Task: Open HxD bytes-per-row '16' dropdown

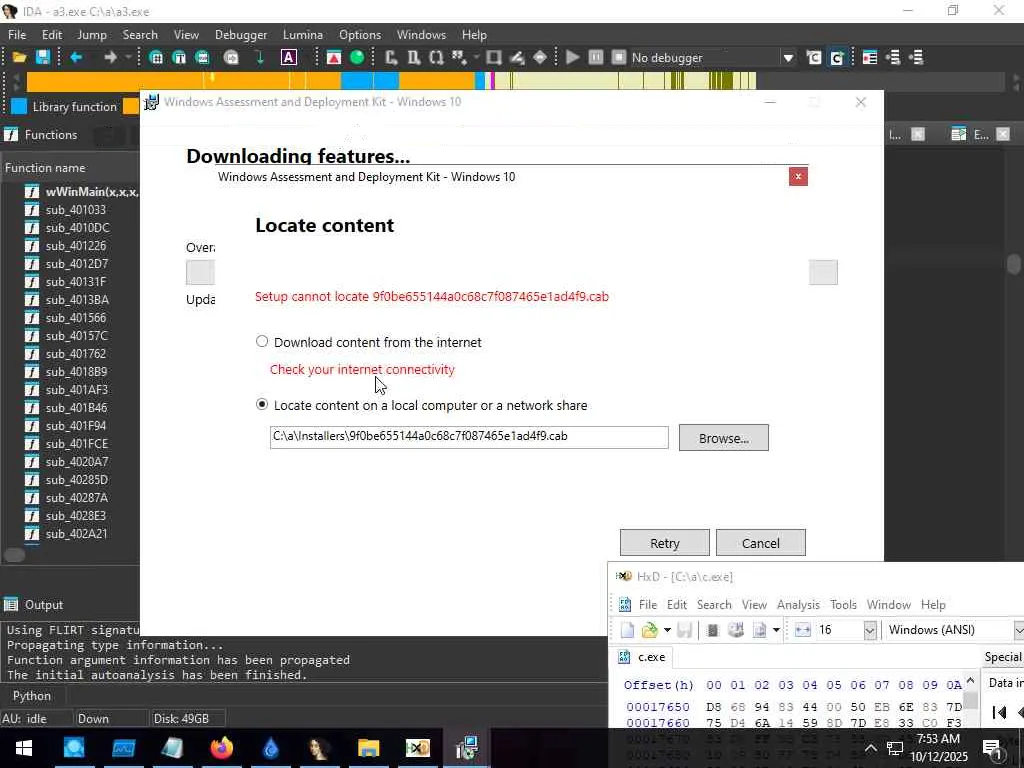Action: 869,630
